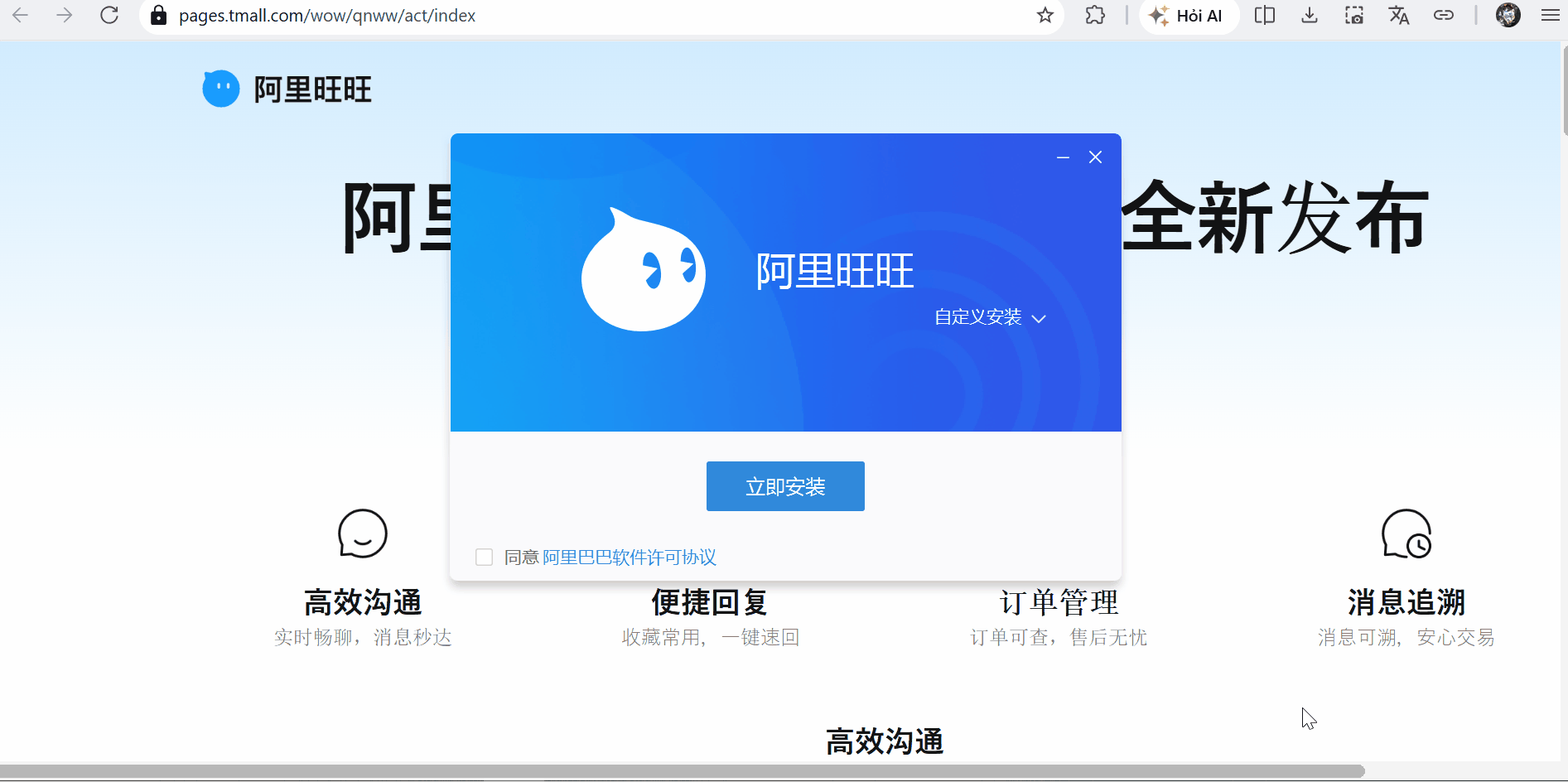Go forward to next page
The height and width of the screenshot is (782, 1568).
pyautogui.click(x=65, y=15)
